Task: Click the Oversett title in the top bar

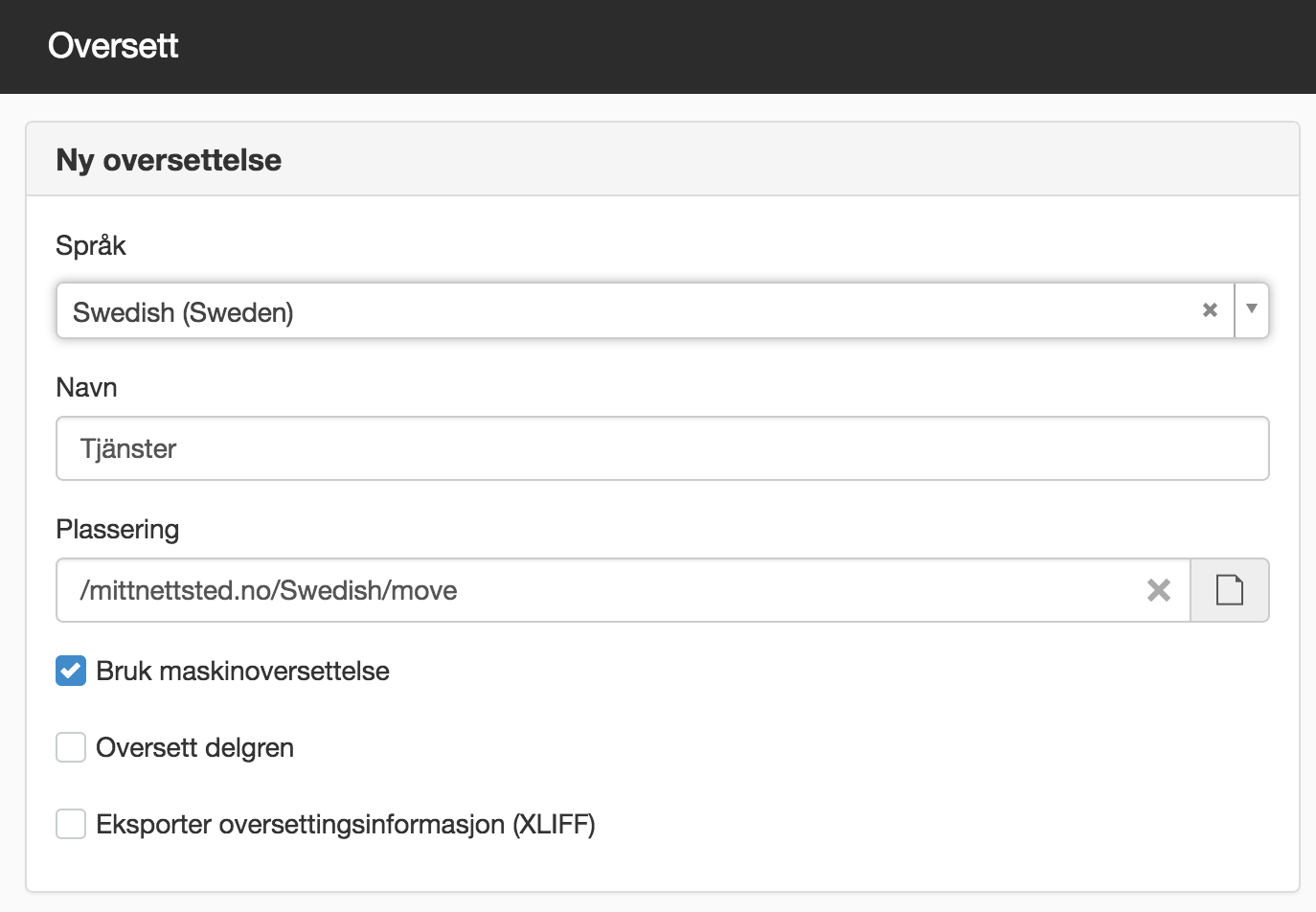Action: coord(113,45)
